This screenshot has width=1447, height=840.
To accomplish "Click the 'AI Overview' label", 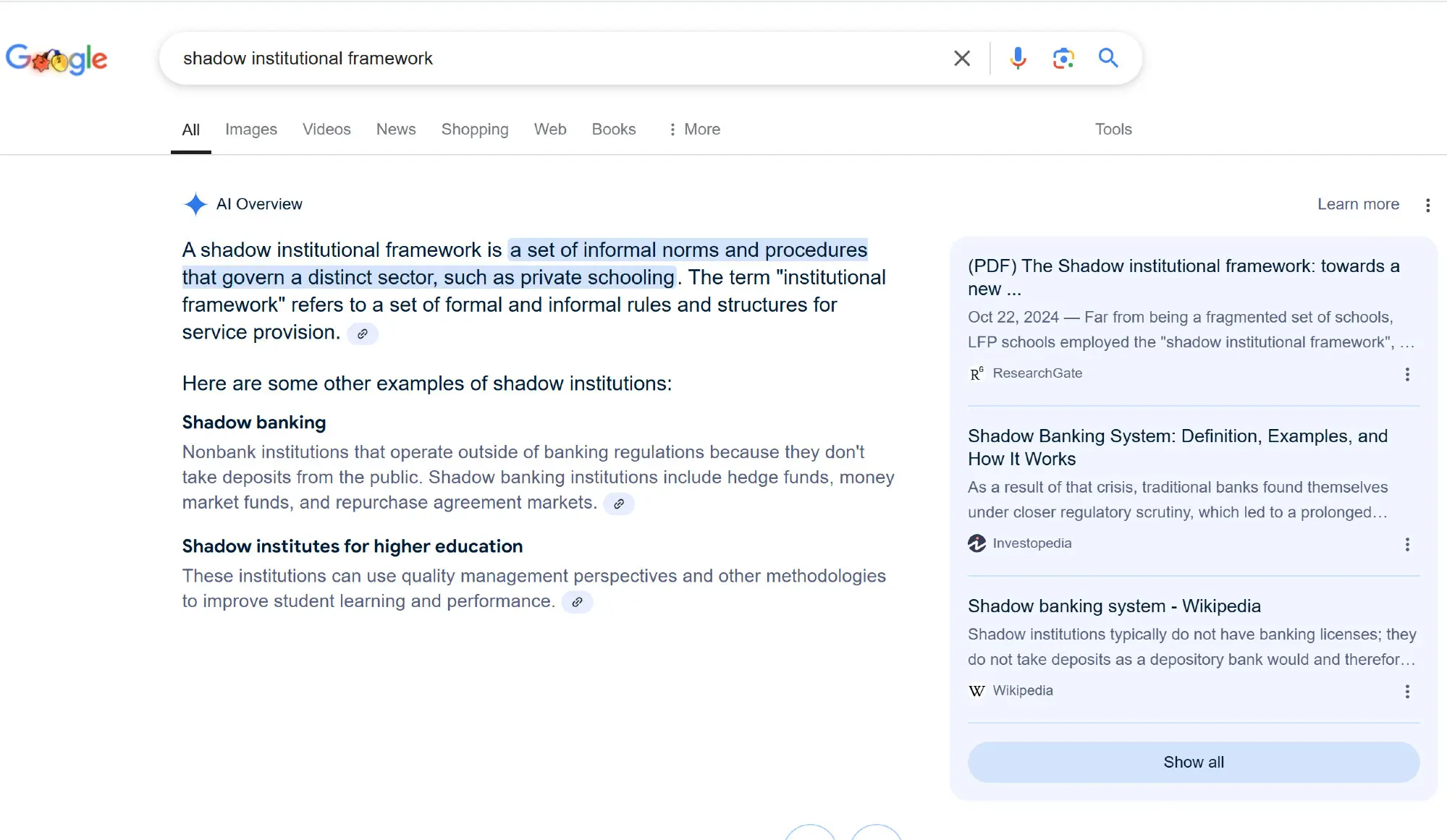I will coord(259,204).
